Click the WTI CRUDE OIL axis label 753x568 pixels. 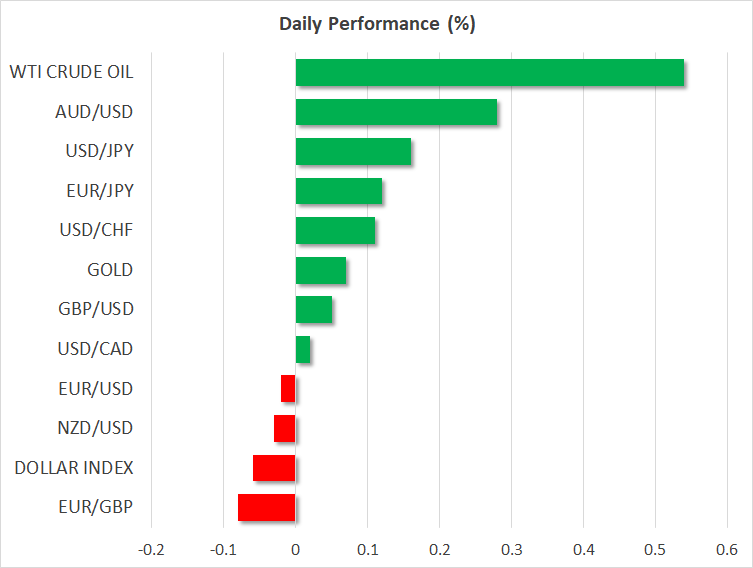71,73
